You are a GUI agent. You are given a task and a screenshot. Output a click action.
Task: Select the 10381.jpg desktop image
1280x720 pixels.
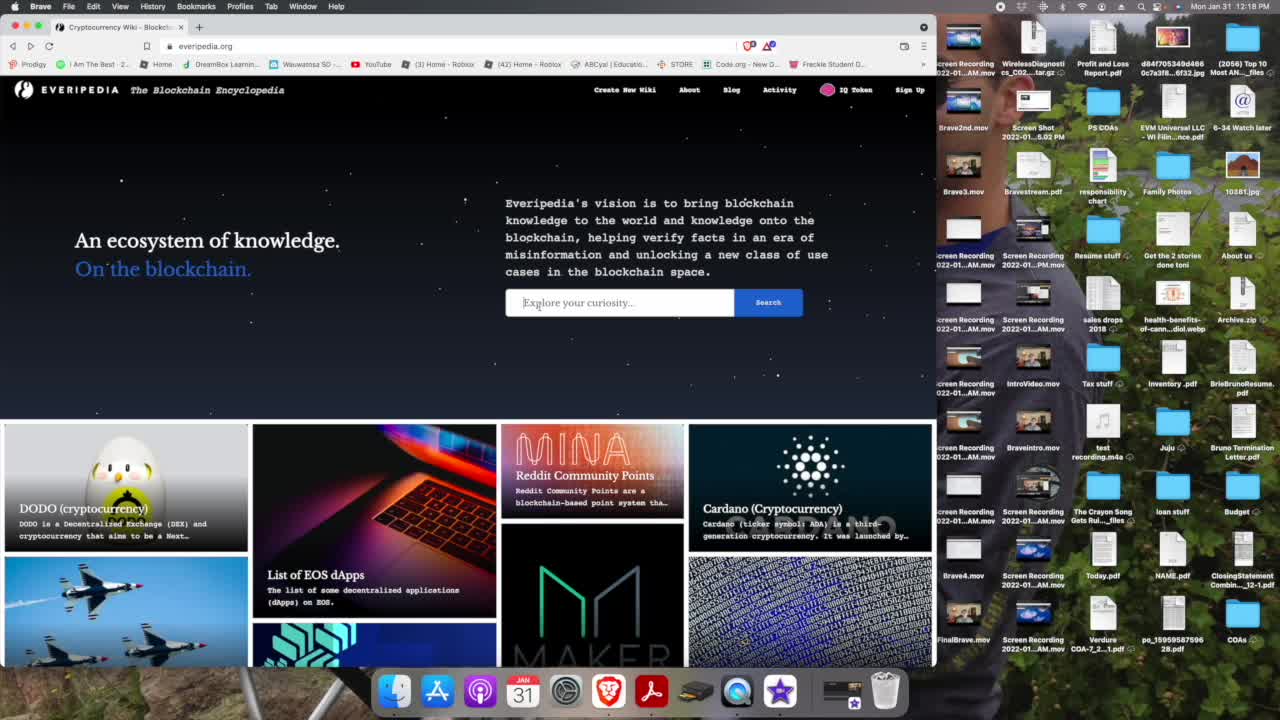(x=1242, y=171)
